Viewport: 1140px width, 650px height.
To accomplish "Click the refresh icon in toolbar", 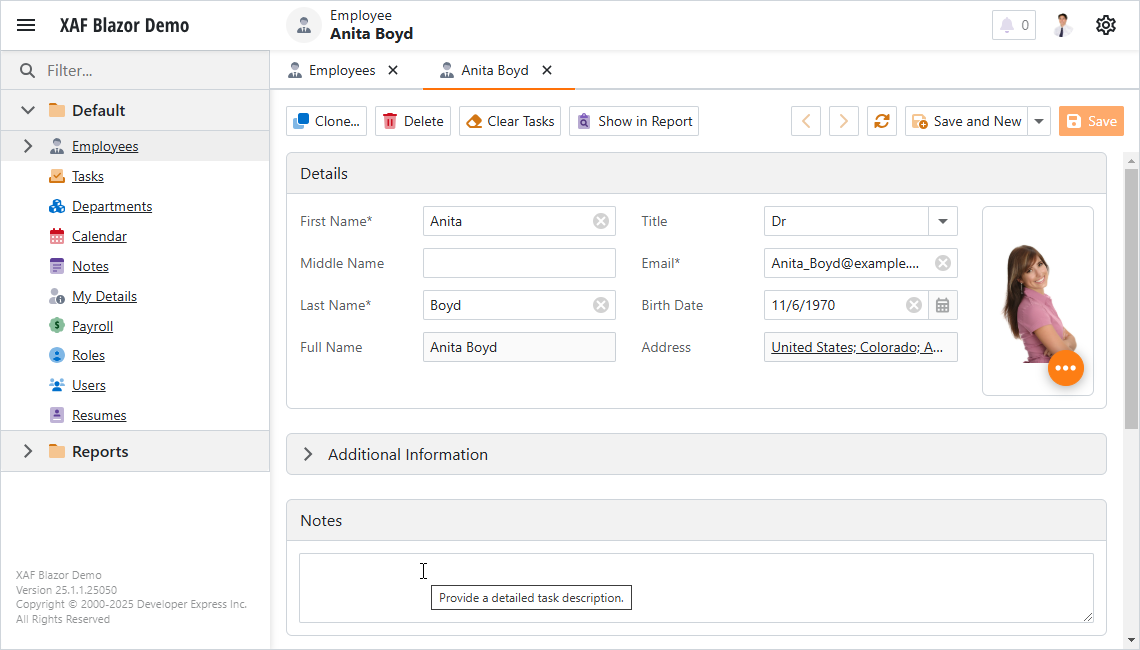I will (881, 121).
